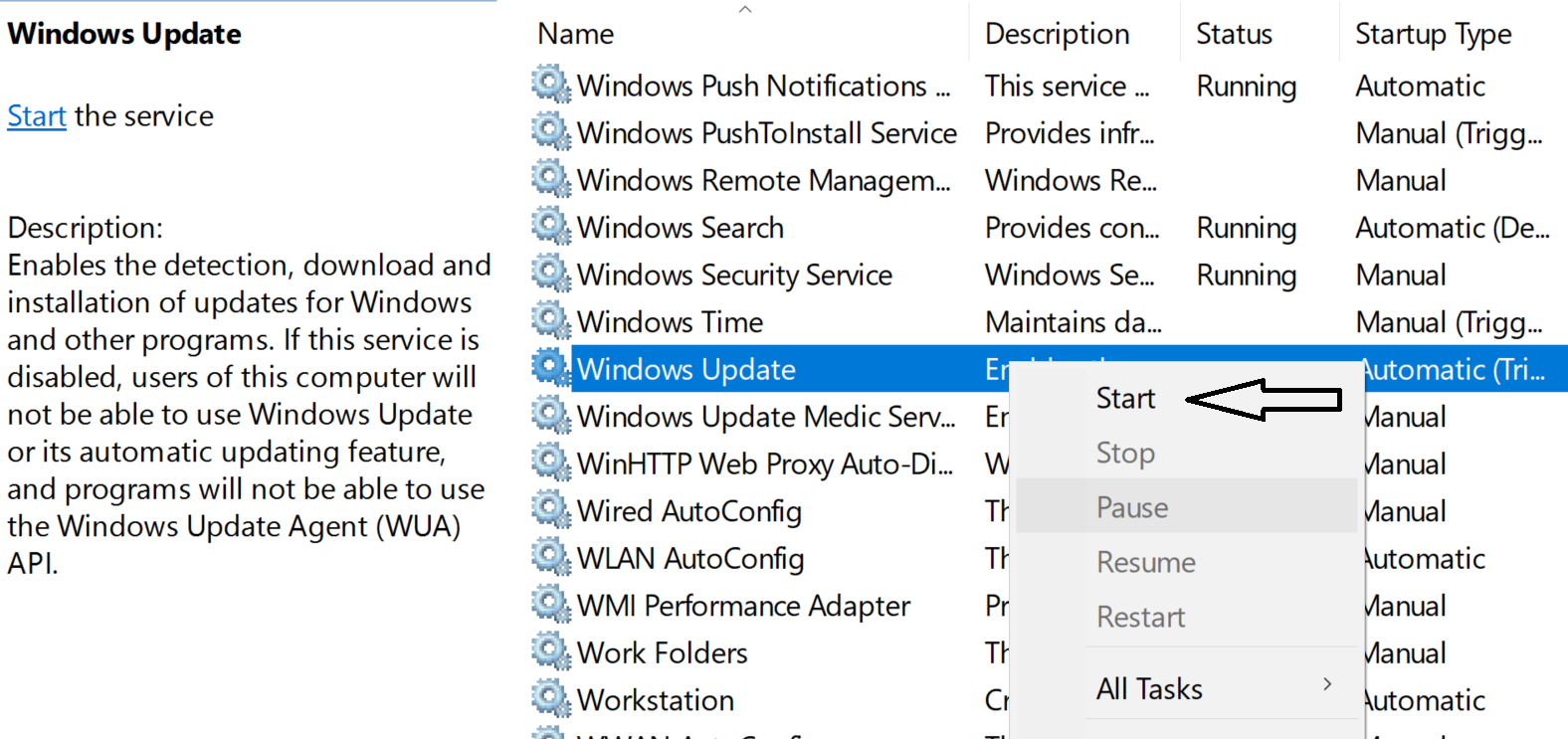The image size is (1568, 739).
Task: Click 'Maintains da...' description of Windows Time
Action: click(1073, 322)
